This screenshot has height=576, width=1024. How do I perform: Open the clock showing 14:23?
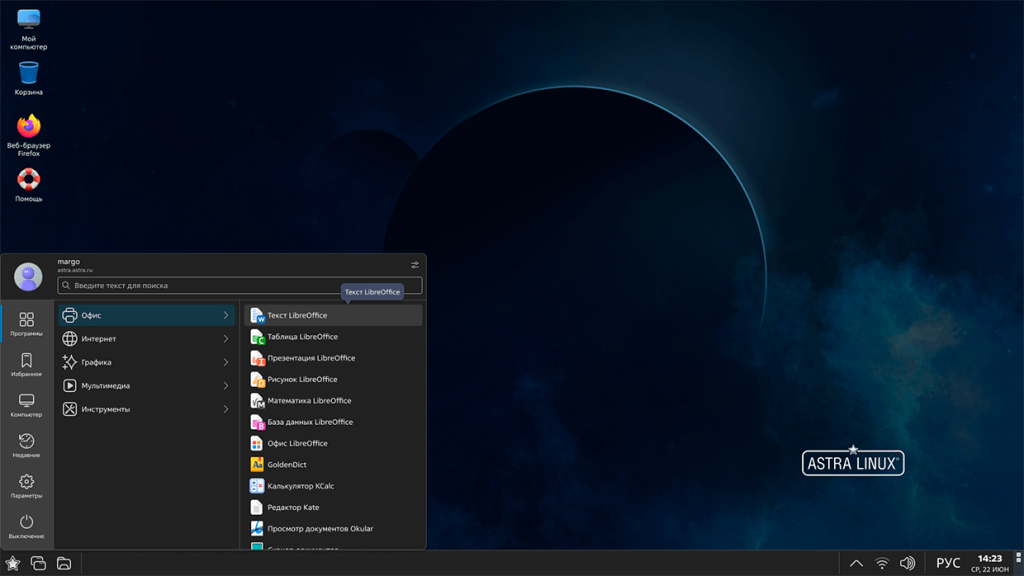pyautogui.click(x=989, y=563)
